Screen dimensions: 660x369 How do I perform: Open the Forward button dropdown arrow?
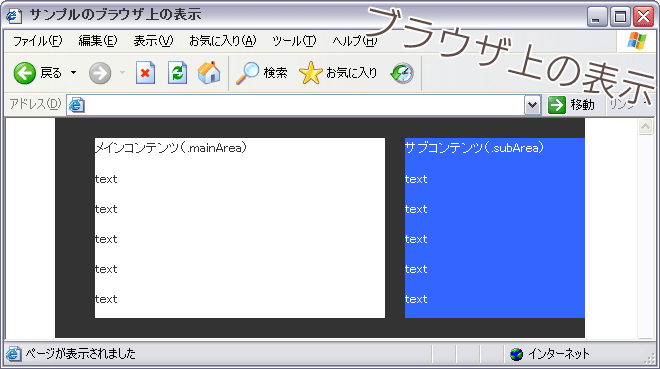122,73
